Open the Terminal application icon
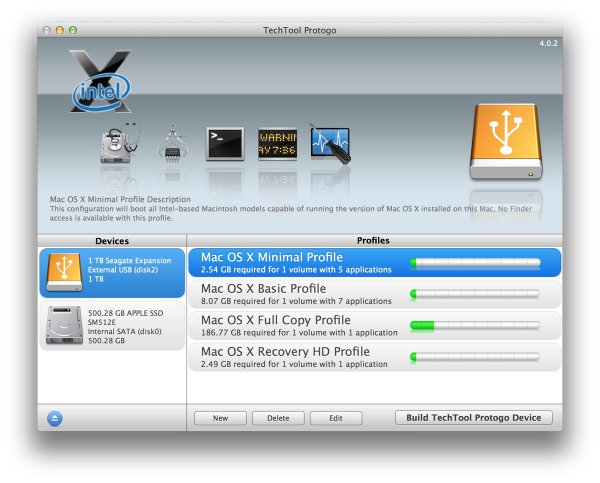The image size is (600, 483). (225, 144)
